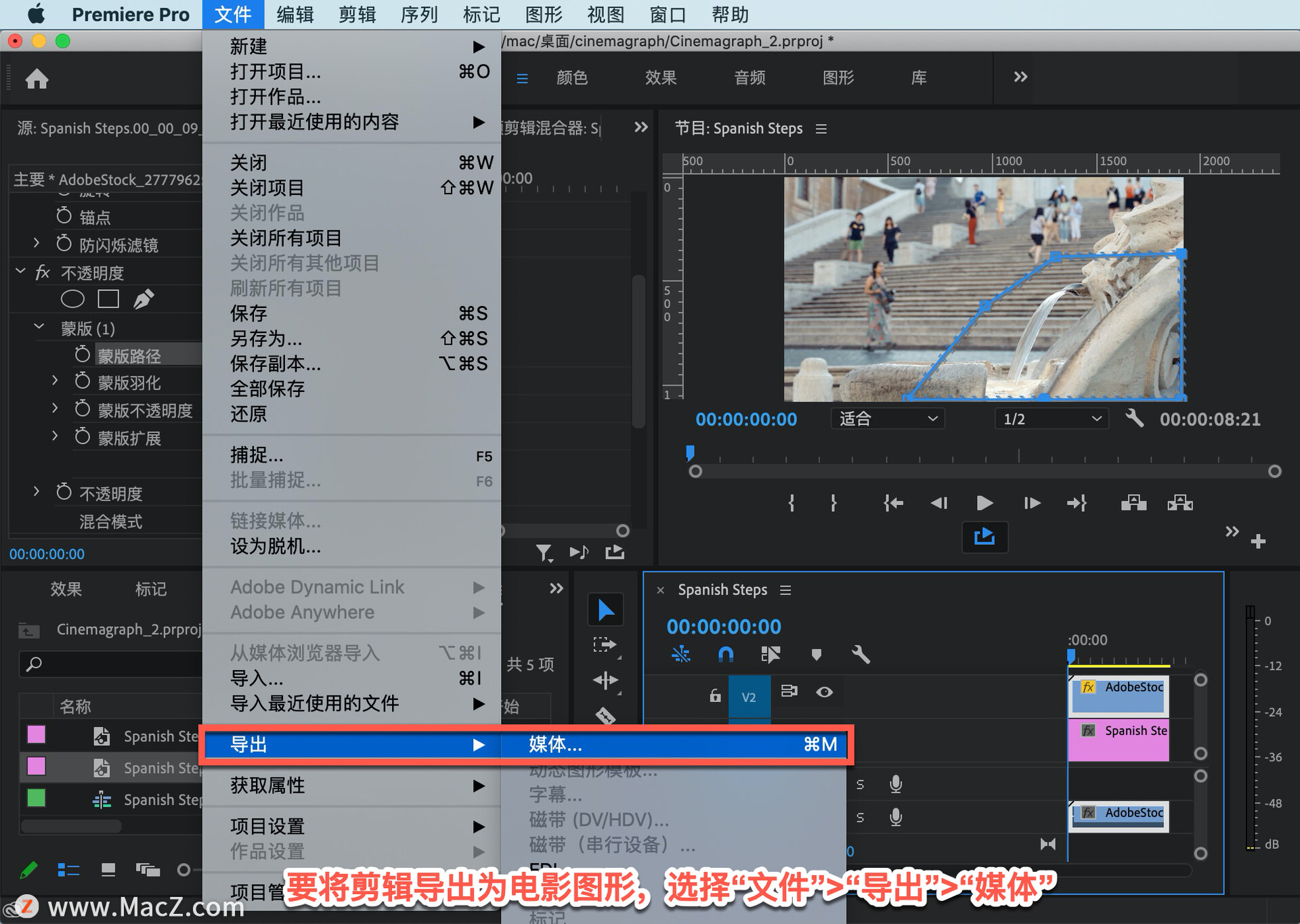This screenshot has height=924, width=1300.
Task: Click the Extract button
Action: click(x=1180, y=503)
